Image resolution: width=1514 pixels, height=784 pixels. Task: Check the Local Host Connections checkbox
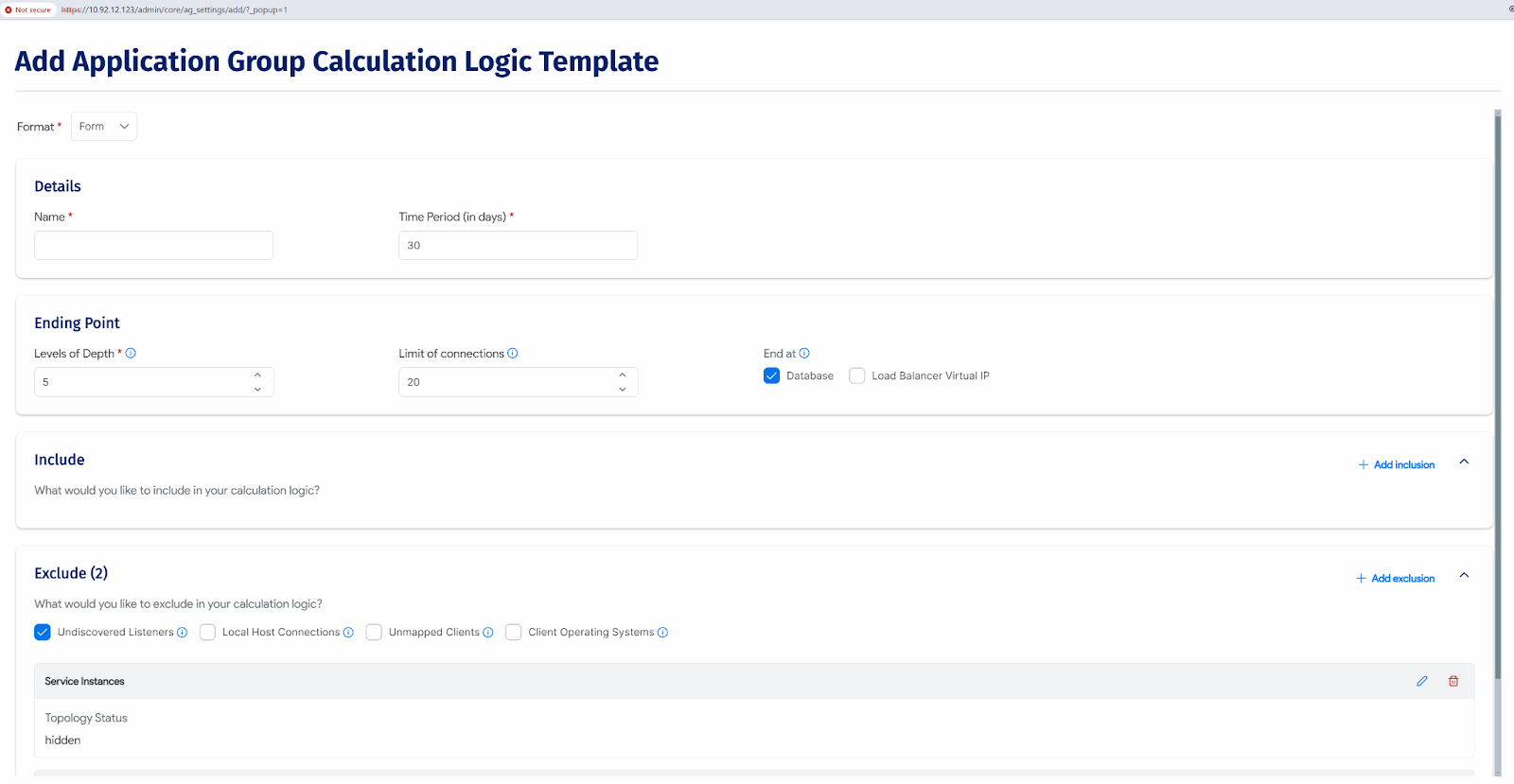click(x=207, y=633)
